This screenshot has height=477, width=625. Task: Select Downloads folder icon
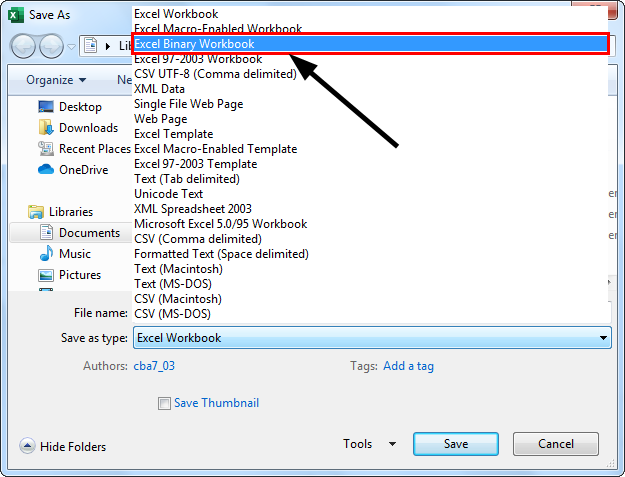(x=46, y=128)
